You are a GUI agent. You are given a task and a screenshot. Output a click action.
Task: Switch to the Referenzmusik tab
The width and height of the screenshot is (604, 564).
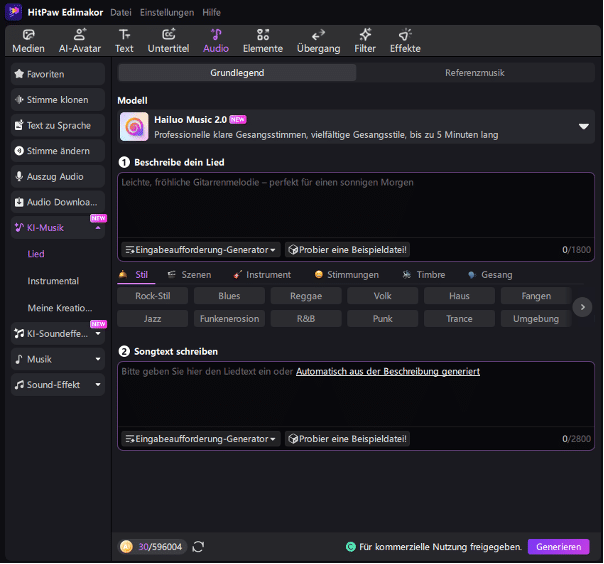coord(475,73)
